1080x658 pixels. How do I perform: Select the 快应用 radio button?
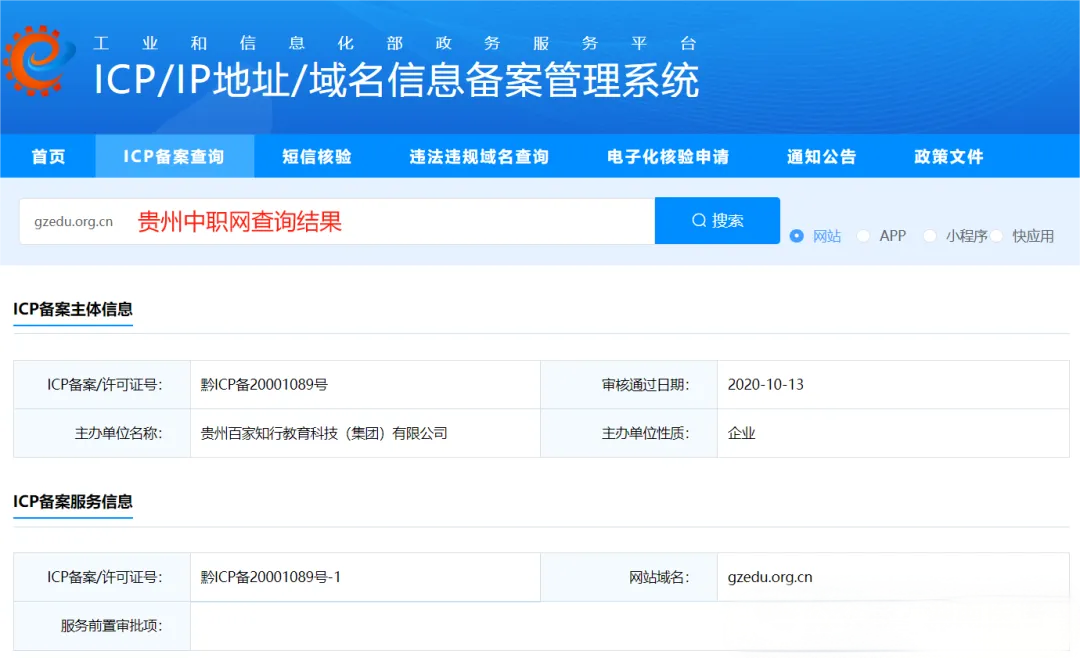point(997,236)
